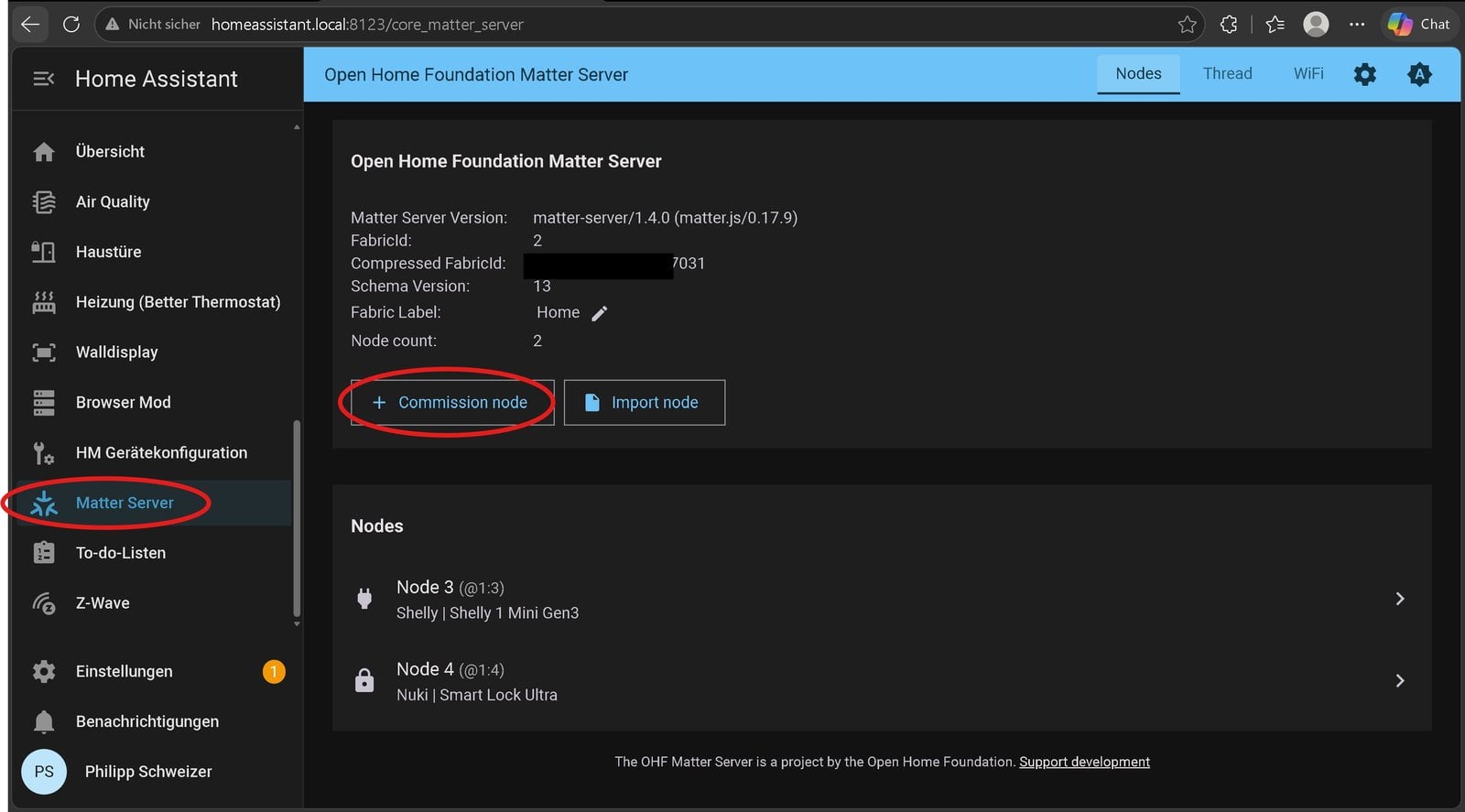Image resolution: width=1465 pixels, height=812 pixels.
Task: Select the Node 4 Nuki Smart Lock Ultra row
Action: coord(882,682)
